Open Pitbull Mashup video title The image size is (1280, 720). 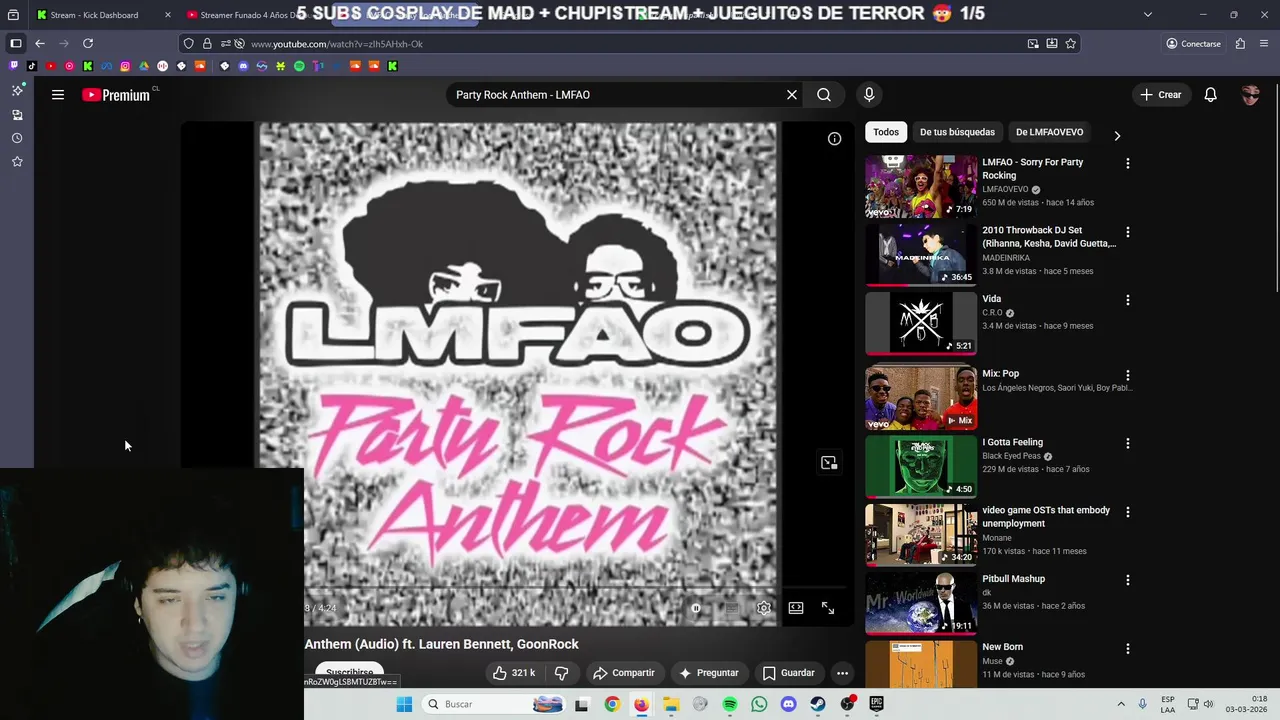(x=1013, y=579)
